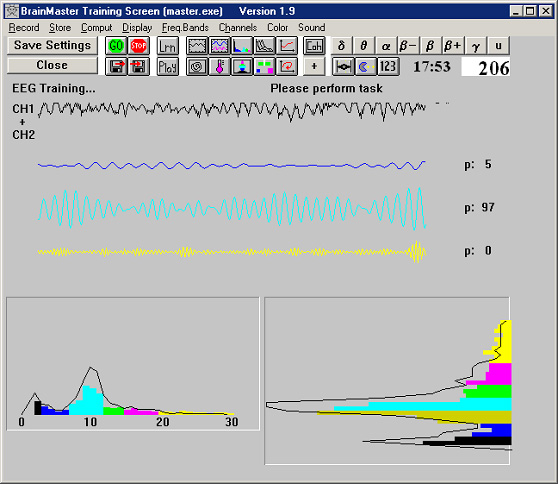Click the BrainMaster title bar system icon
The image size is (558, 484).
tap(12, 11)
